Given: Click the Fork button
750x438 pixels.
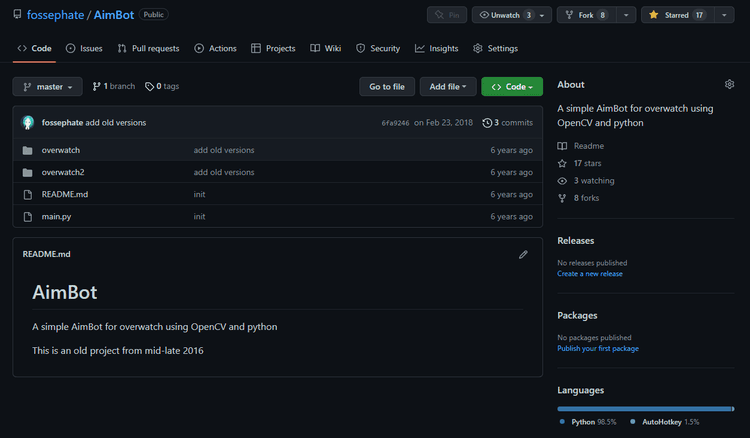Looking at the screenshot, I should point(586,15).
